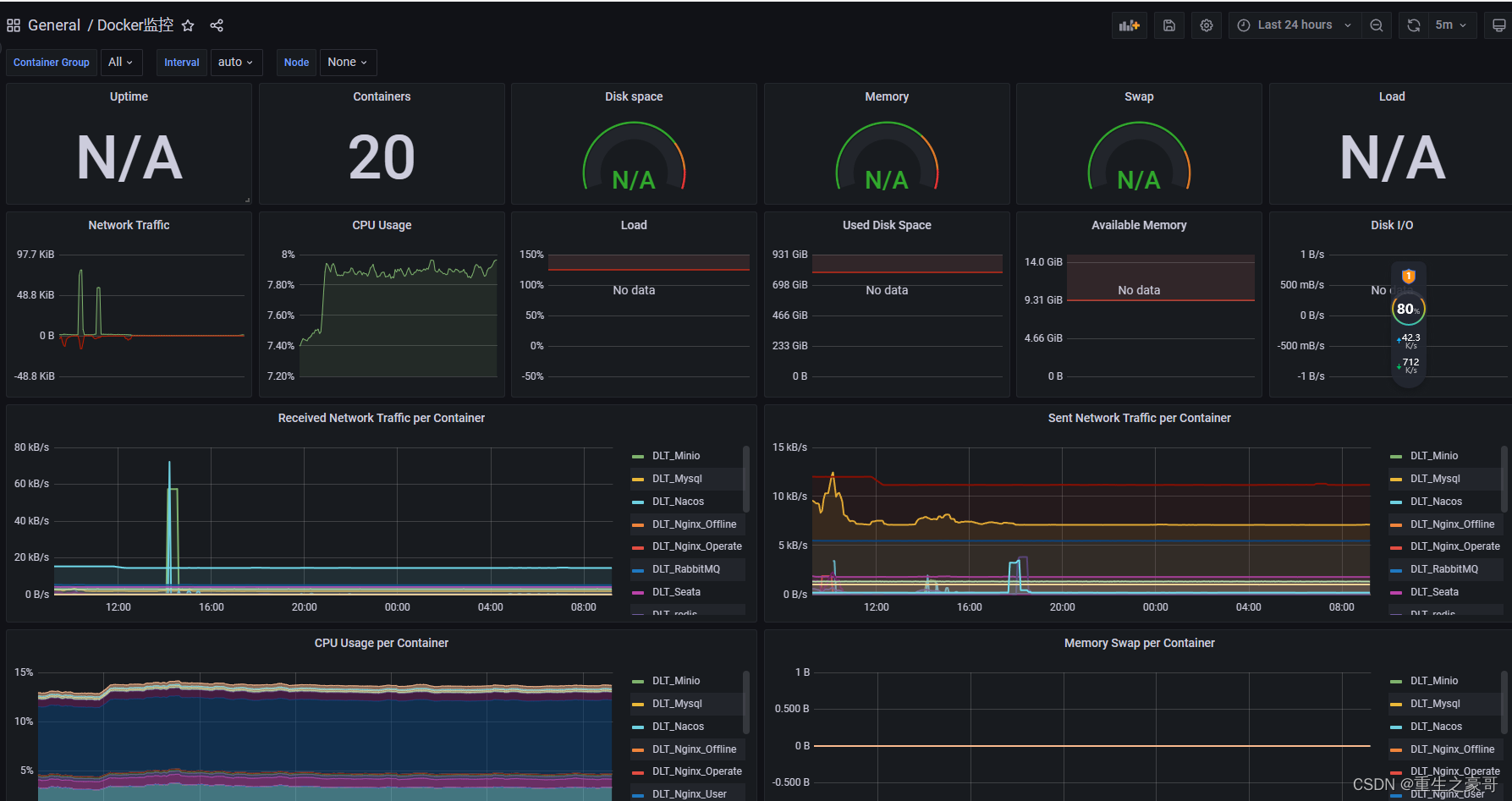1512x801 pixels.
Task: Toggle DLT_Nginx_Operate in Sent Traffic legend
Action: pos(1454,546)
